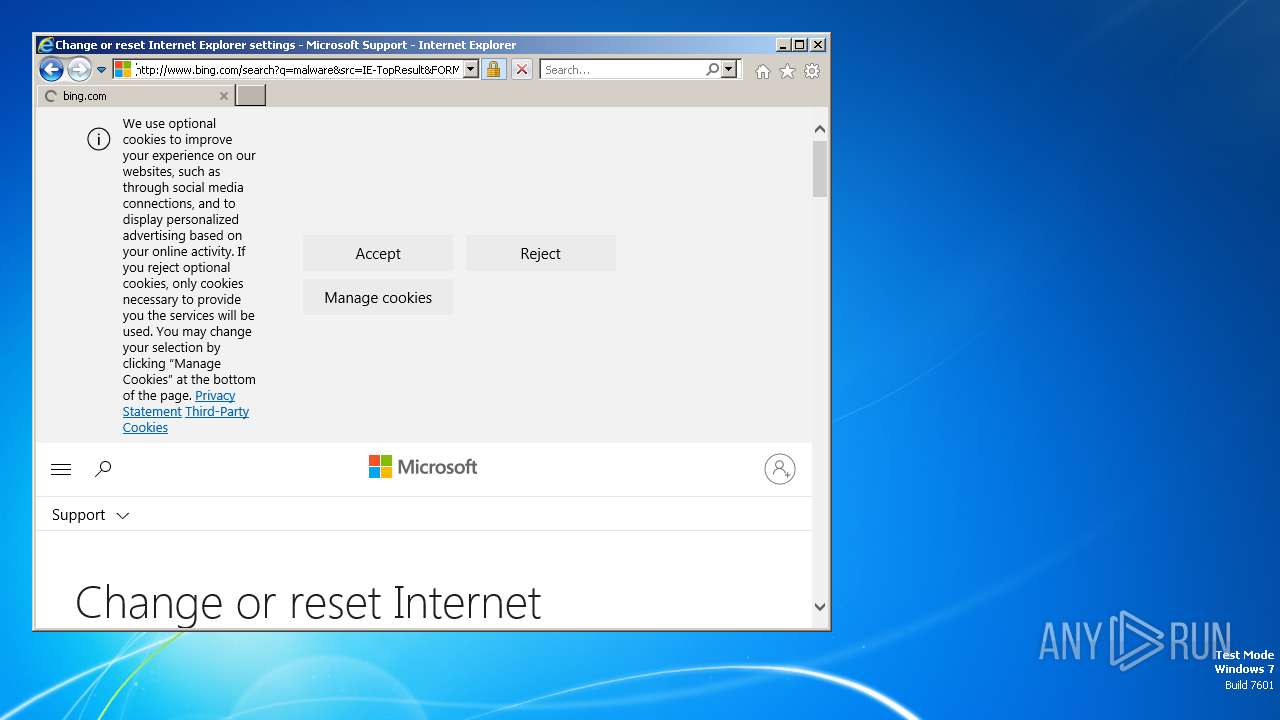Sign in via the account avatar icon
The image size is (1280, 720).
[x=780, y=469]
